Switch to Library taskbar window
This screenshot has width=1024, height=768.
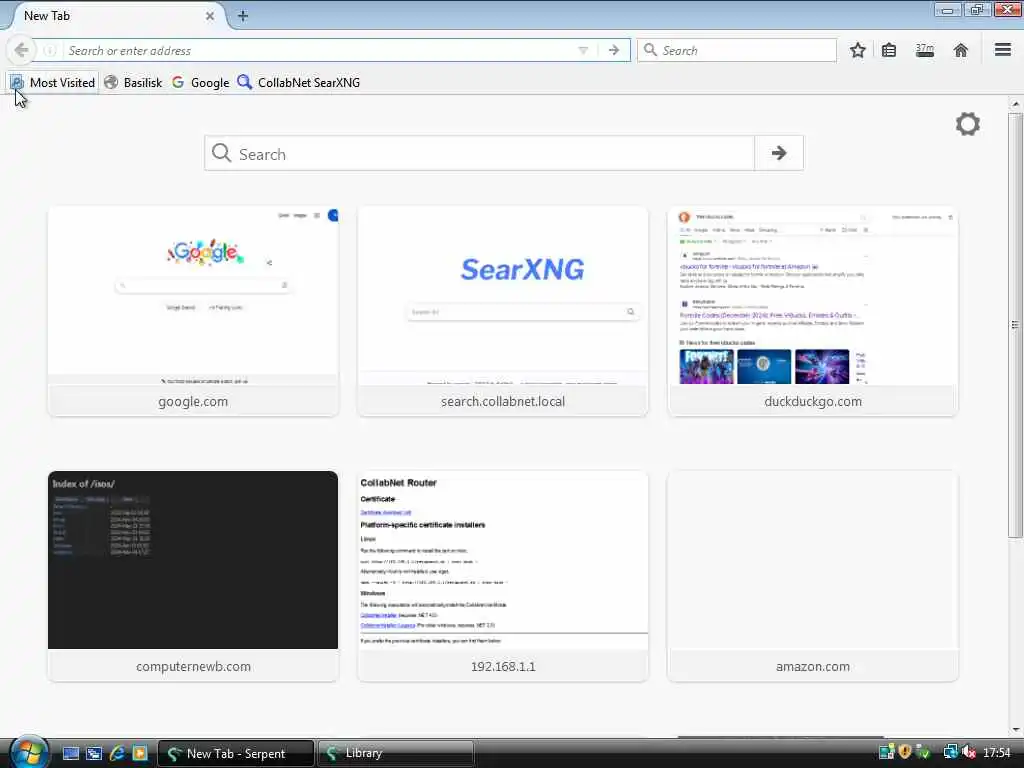(x=396, y=754)
